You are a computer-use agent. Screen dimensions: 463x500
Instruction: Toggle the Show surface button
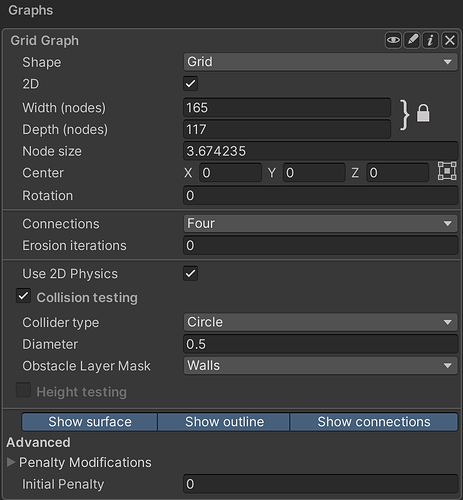click(x=90, y=422)
